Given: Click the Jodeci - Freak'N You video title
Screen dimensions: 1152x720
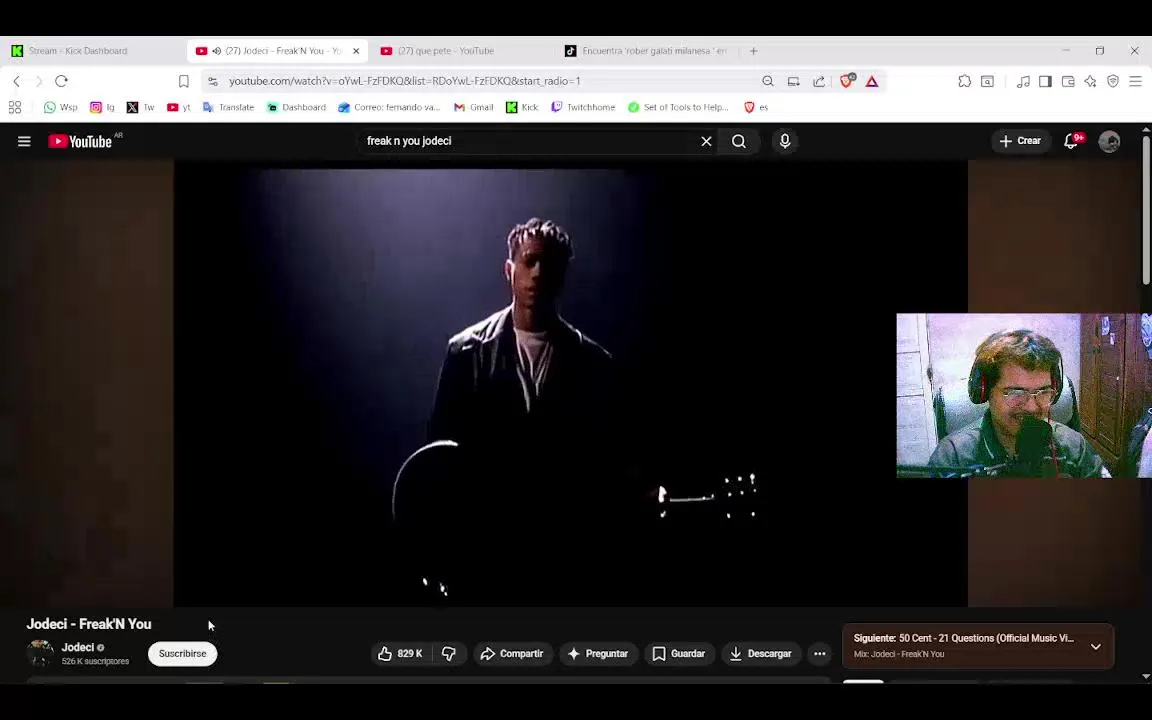Looking at the screenshot, I should (89, 624).
